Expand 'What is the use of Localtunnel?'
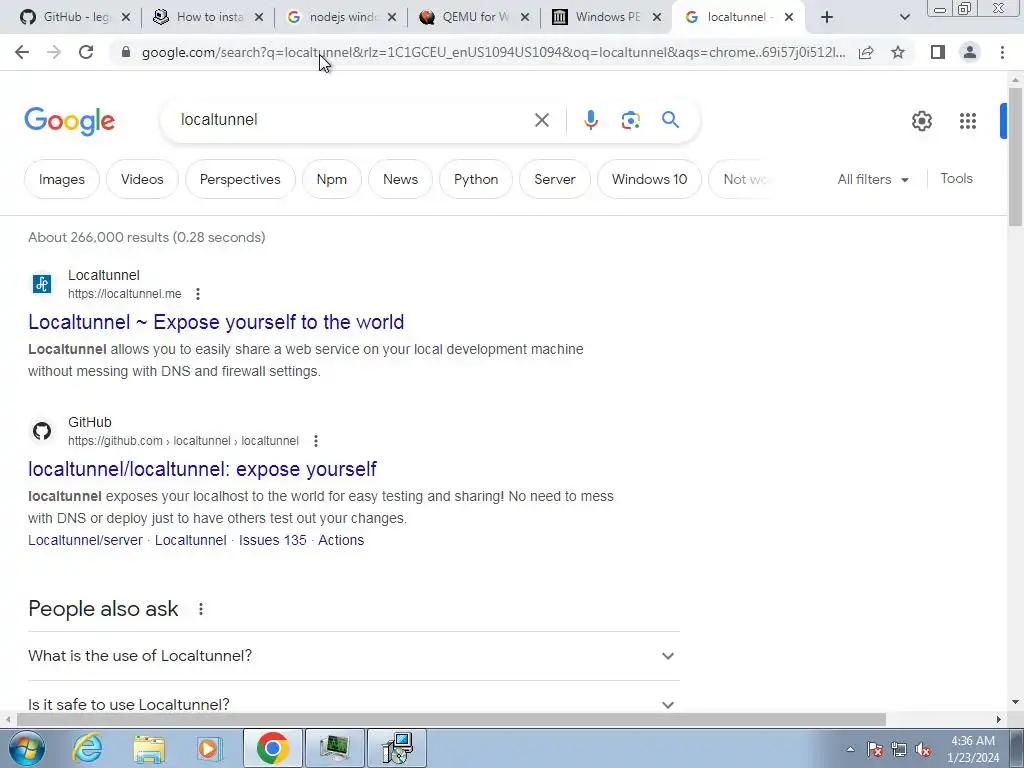1024x768 pixels. pos(353,656)
